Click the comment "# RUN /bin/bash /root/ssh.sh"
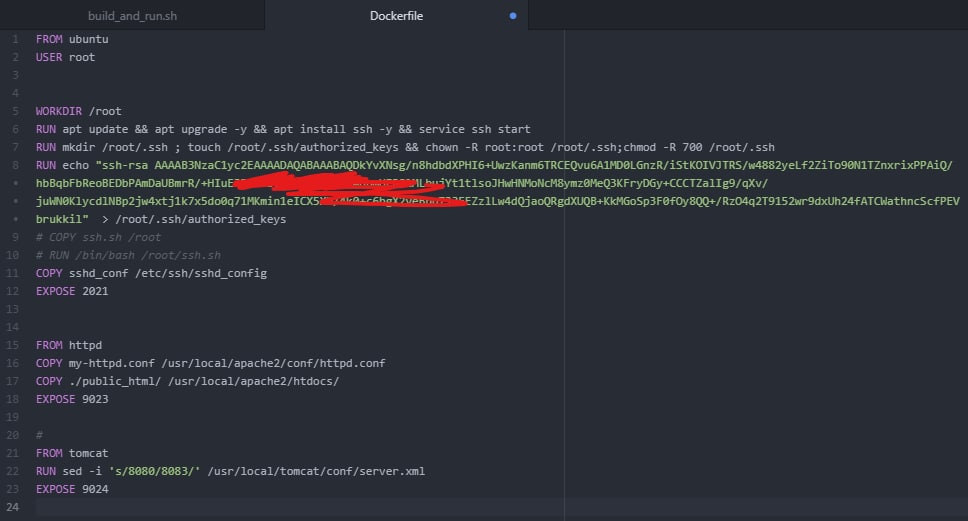The height and width of the screenshot is (521, 968). [x=128, y=255]
